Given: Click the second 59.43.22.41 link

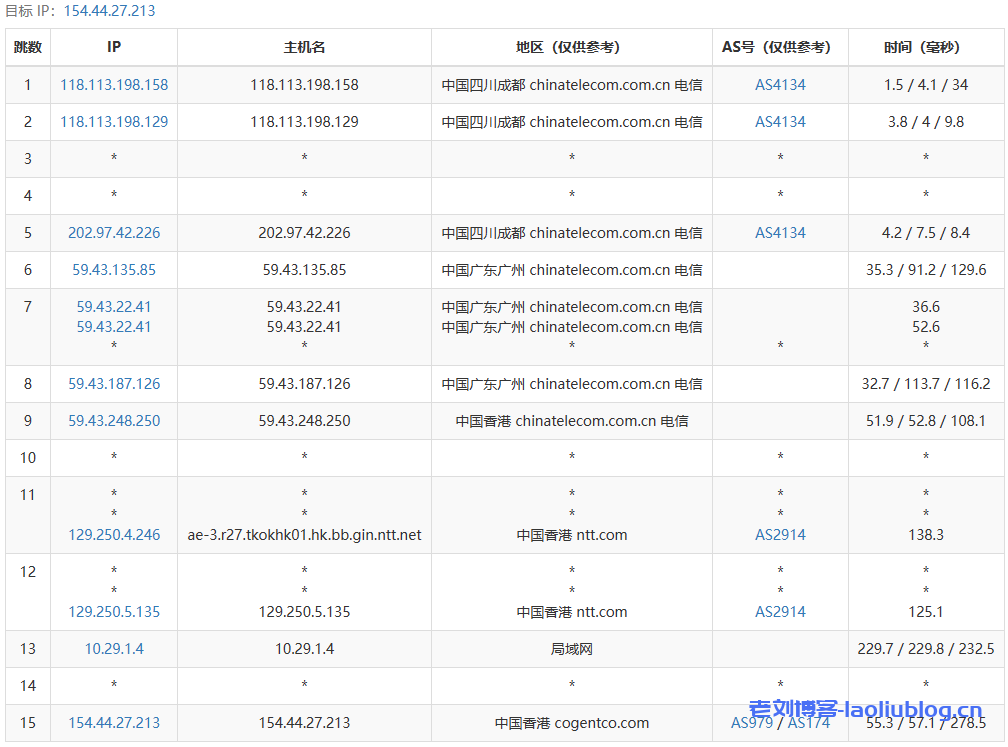Looking at the screenshot, I should 113,326.
